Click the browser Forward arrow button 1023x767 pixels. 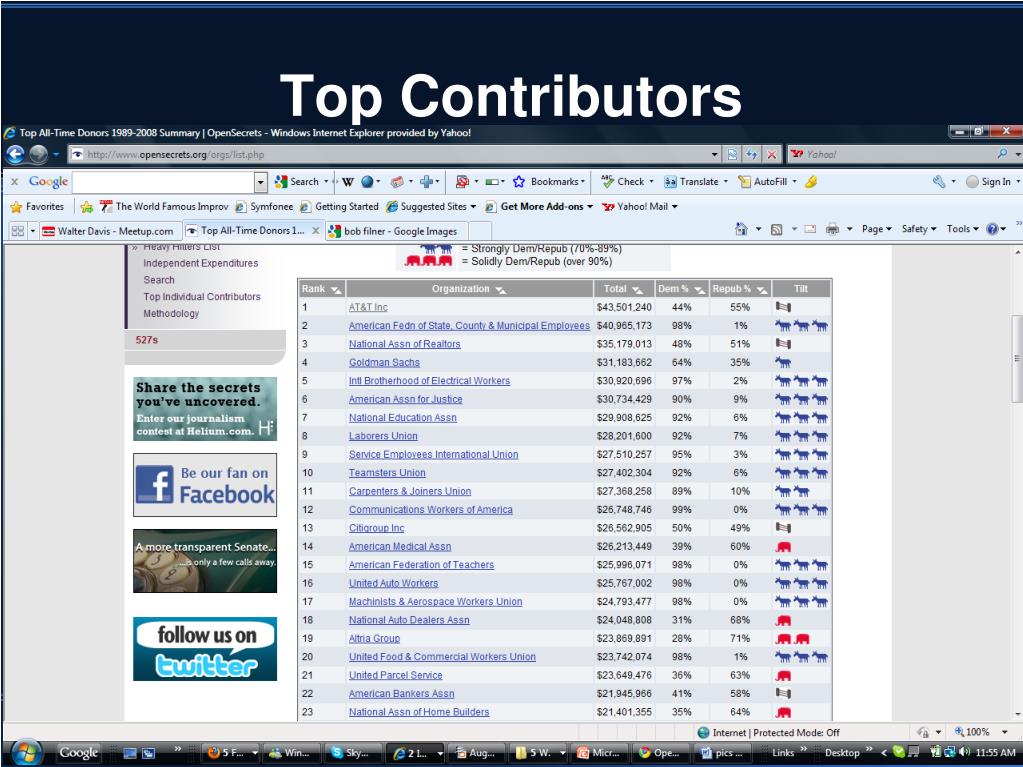[x=38, y=155]
